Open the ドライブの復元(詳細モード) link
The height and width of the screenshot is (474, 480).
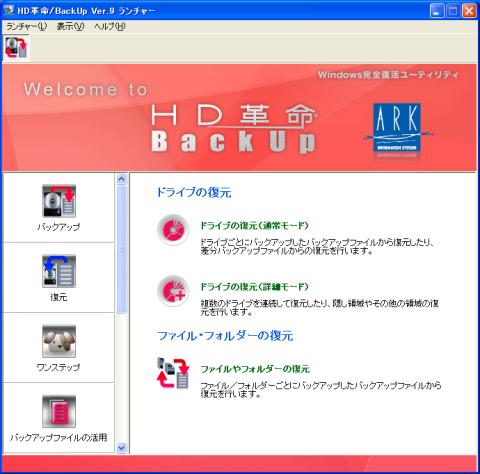click(x=254, y=287)
